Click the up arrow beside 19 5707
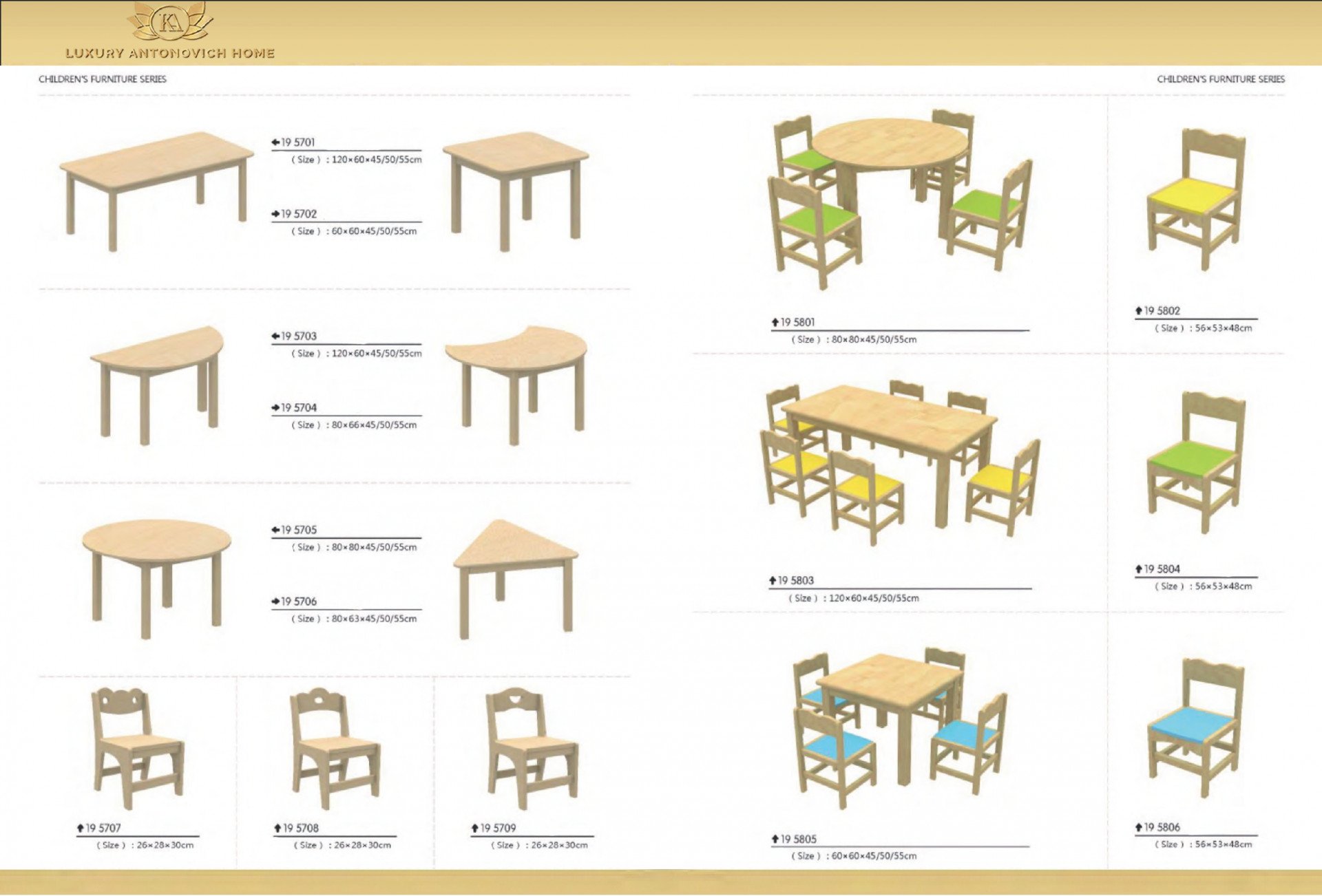Screen dimensions: 1322x896 (81, 828)
